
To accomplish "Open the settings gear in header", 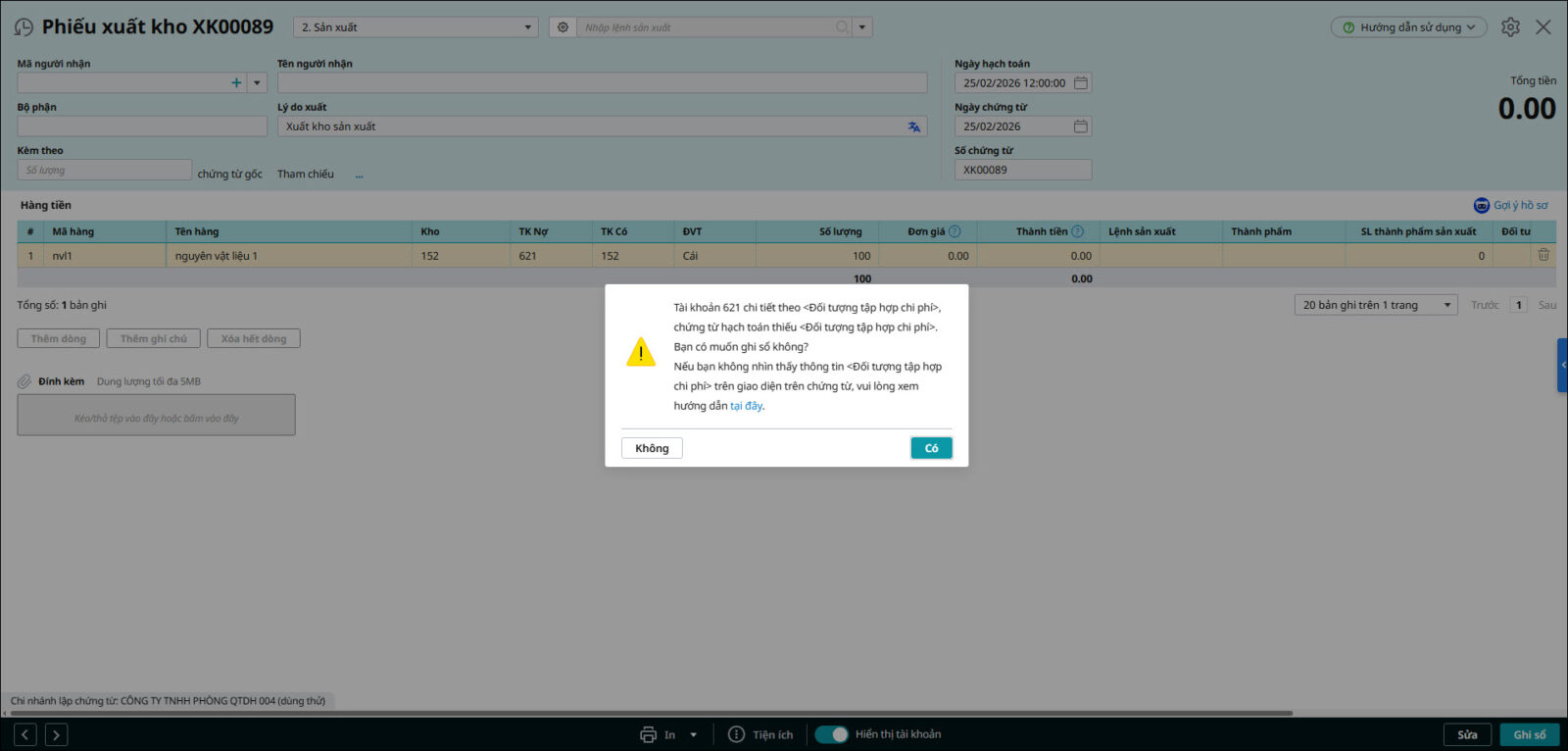I will pos(1510,27).
